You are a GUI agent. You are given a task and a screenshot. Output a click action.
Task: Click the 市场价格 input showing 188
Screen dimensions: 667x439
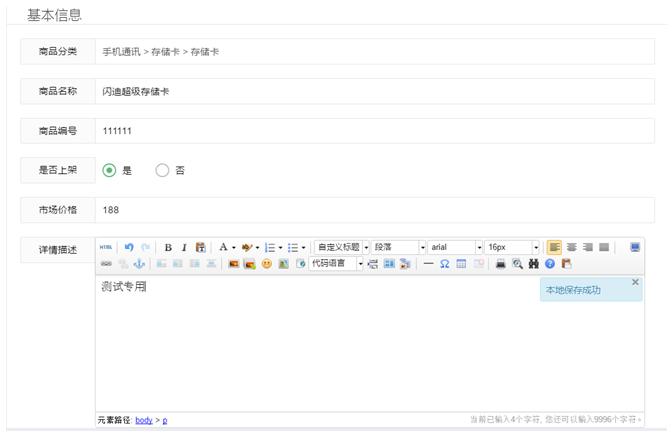(375, 210)
